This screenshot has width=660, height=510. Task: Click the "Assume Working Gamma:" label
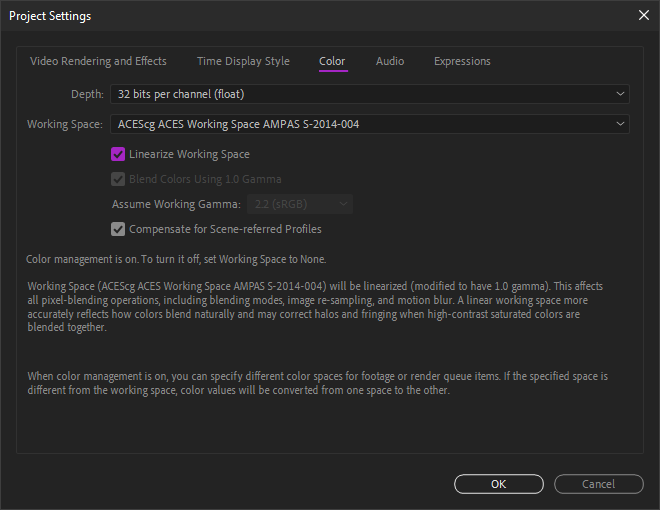176,204
